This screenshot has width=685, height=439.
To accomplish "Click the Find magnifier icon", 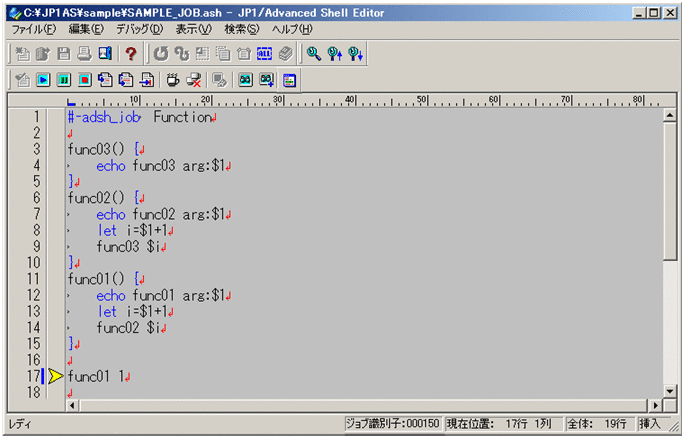I will click(x=314, y=54).
